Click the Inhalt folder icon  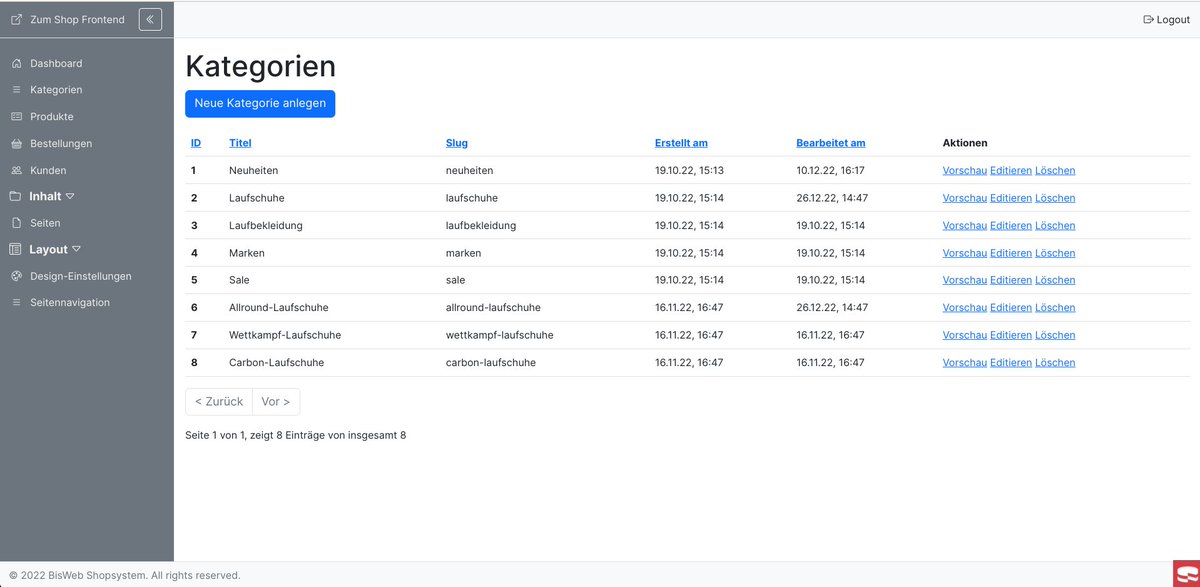coord(16,196)
